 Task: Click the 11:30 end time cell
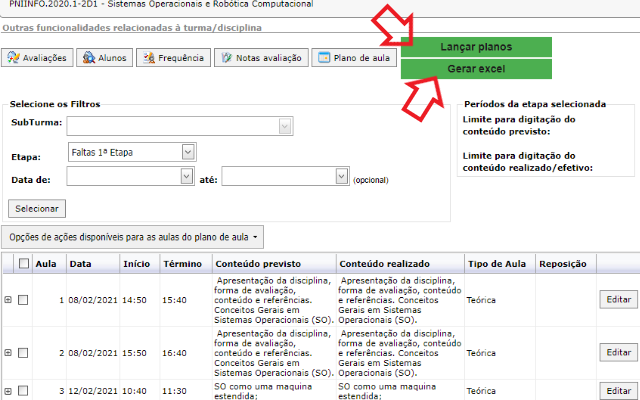174,391
